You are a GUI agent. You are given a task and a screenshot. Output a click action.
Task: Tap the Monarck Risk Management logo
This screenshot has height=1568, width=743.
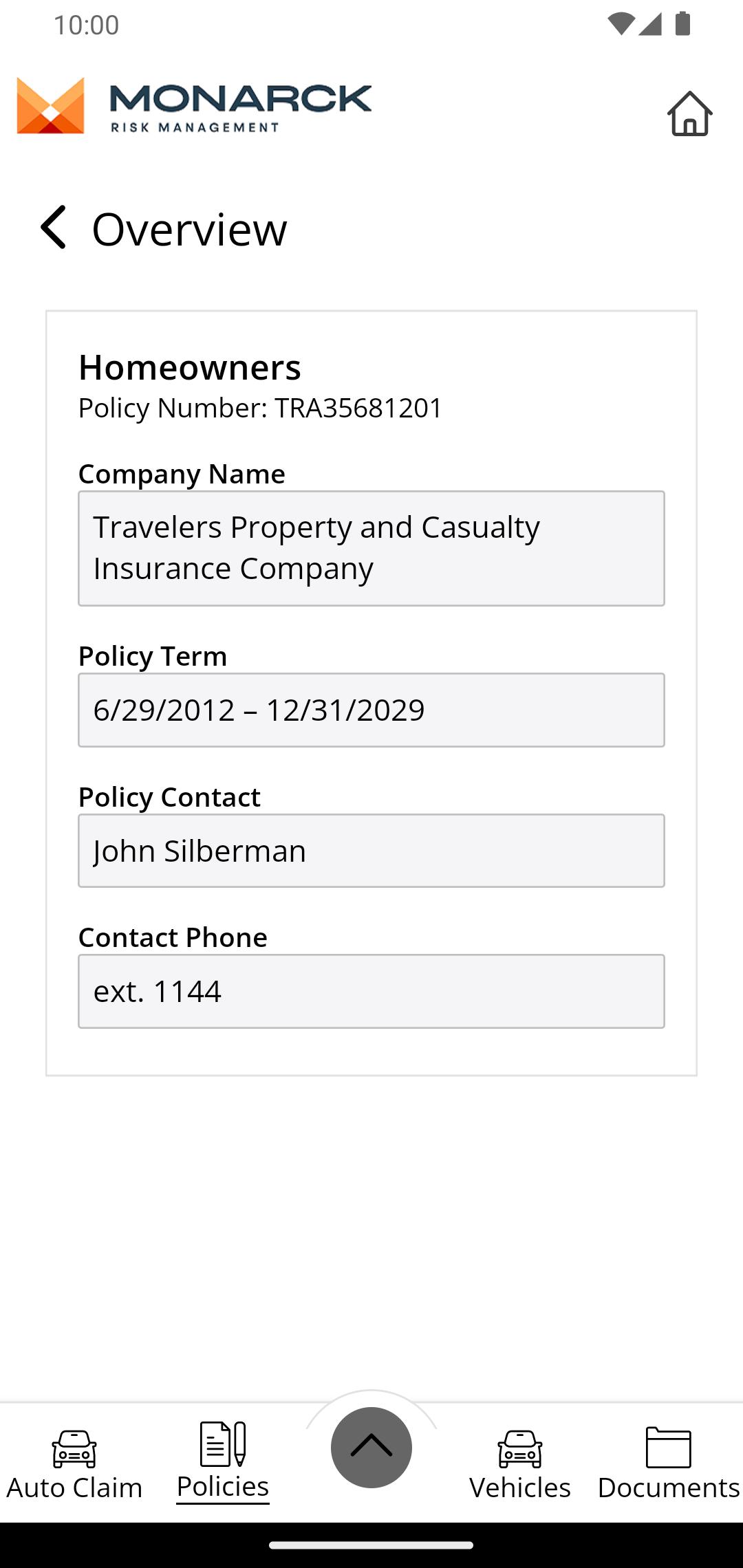[x=194, y=105]
